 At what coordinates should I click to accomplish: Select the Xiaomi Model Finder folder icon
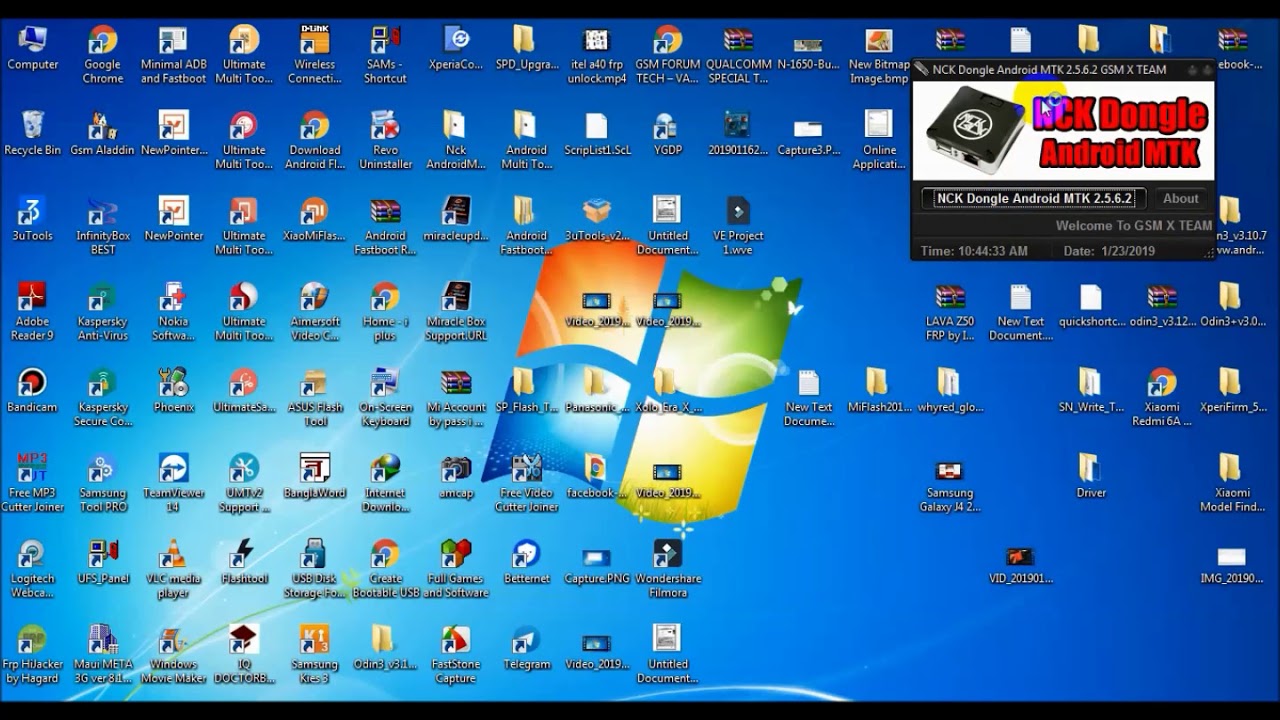point(1232,483)
